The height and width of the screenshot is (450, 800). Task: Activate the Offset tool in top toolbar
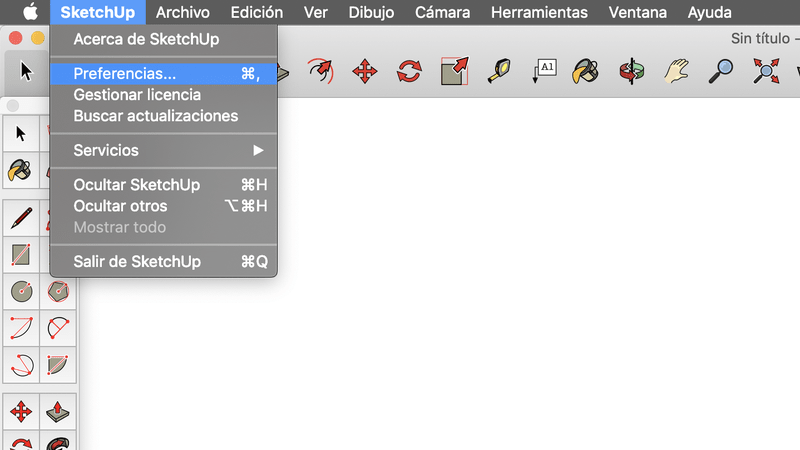pos(320,71)
